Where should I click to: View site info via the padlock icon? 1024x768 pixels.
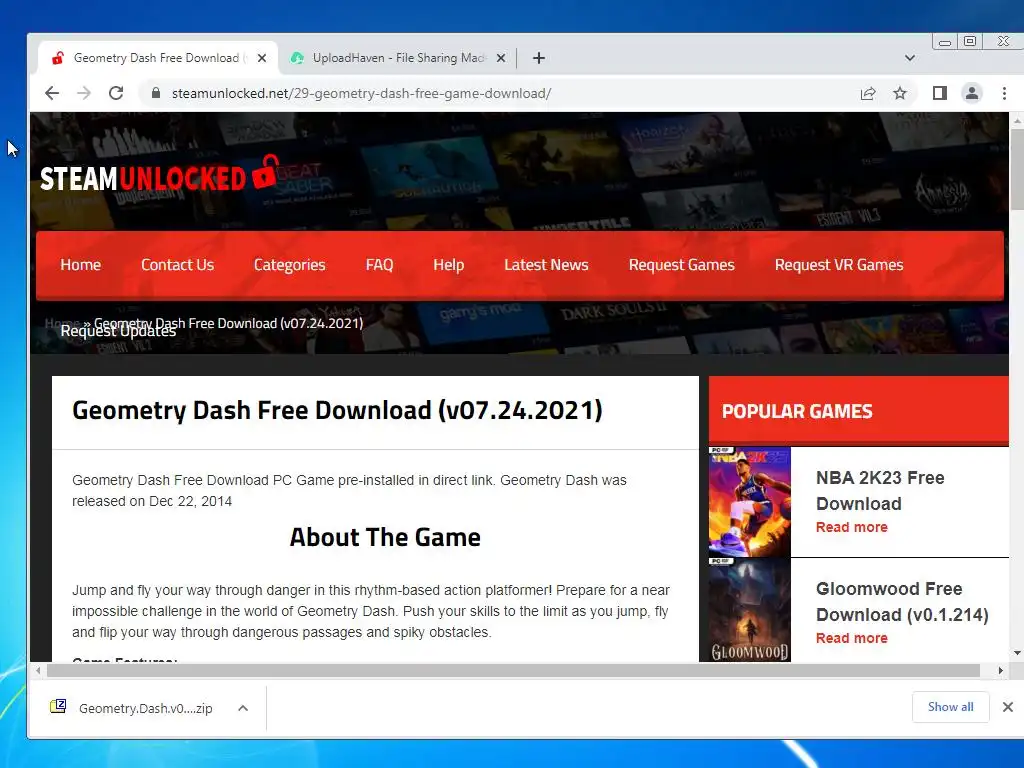pyautogui.click(x=155, y=93)
